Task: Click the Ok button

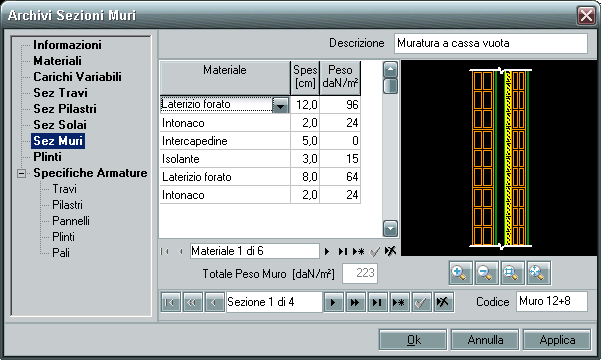Action: [x=413, y=340]
